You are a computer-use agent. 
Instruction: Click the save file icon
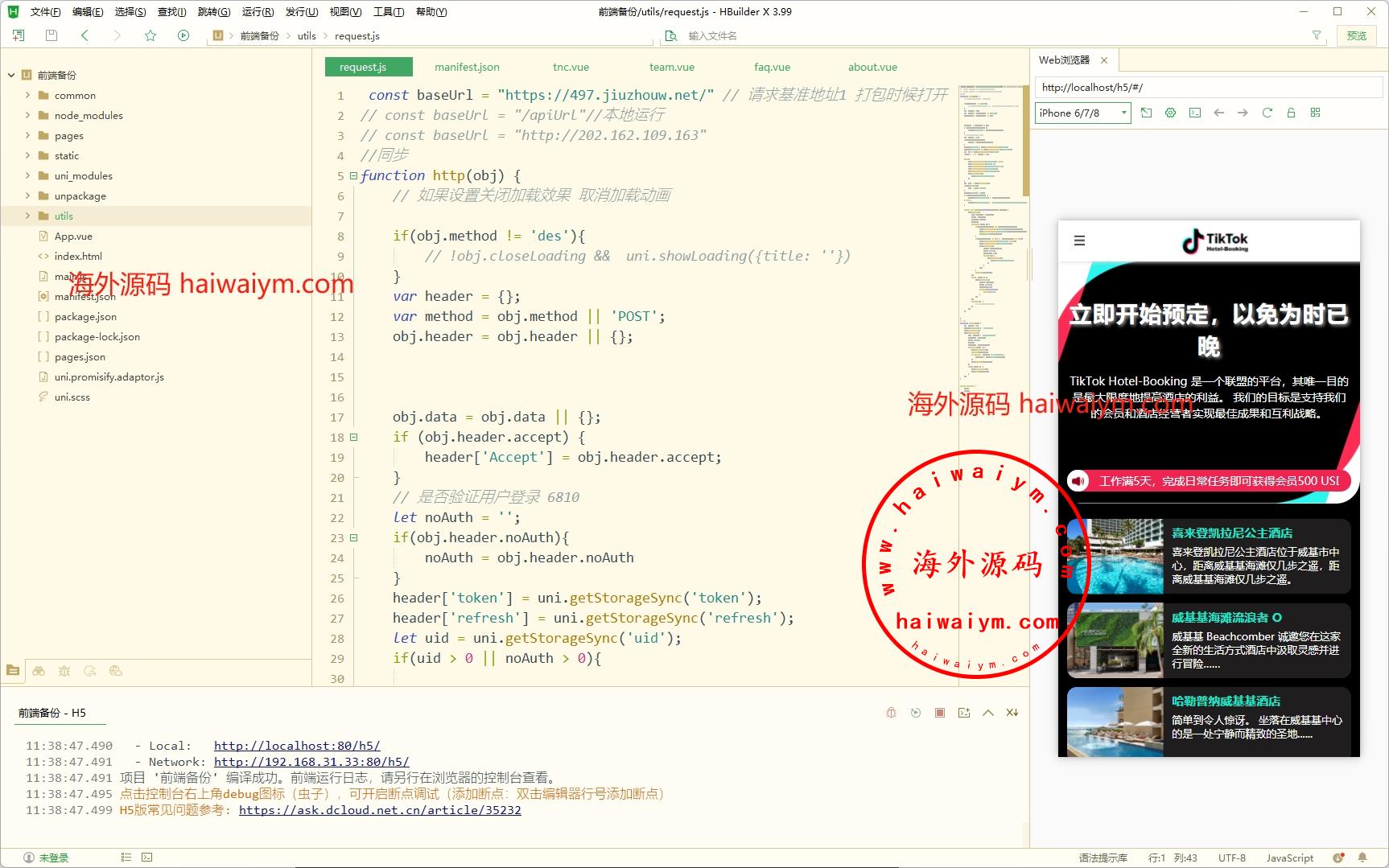tap(52, 35)
